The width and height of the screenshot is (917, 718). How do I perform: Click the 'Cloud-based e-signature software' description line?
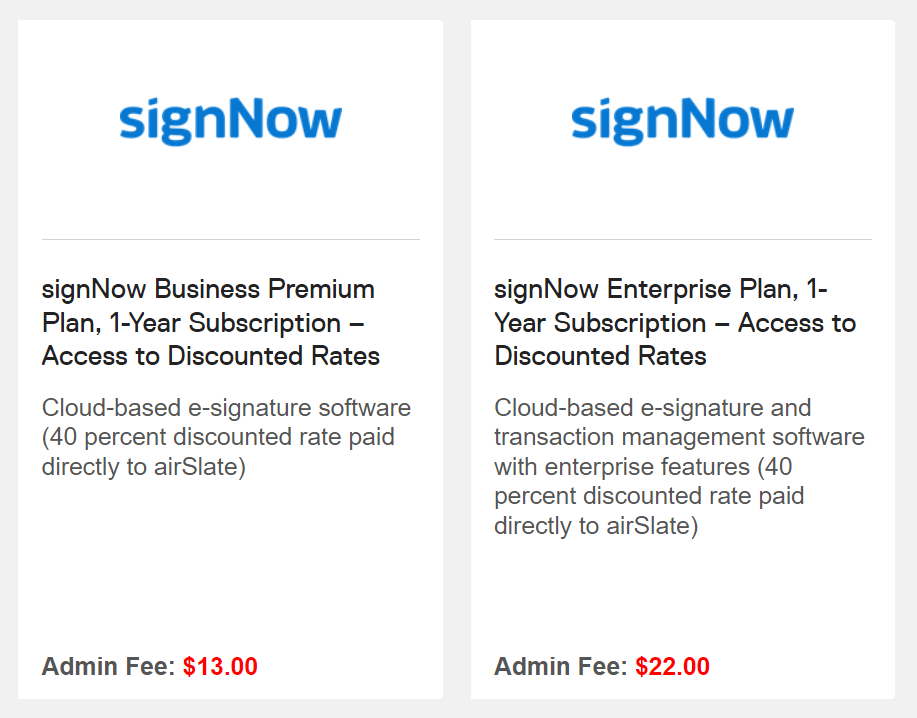(x=226, y=408)
